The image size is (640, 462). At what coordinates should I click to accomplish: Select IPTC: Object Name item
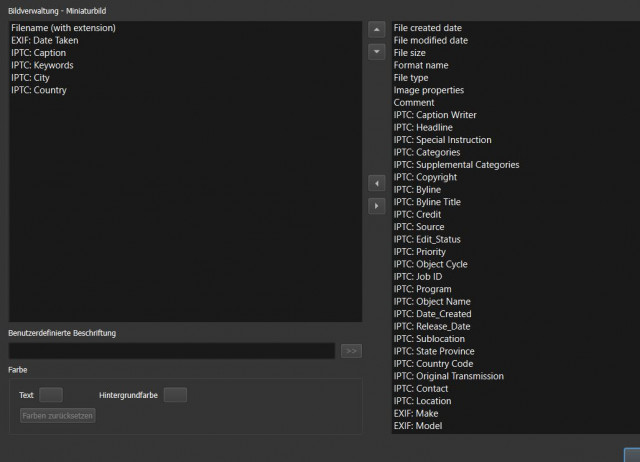tap(432, 302)
